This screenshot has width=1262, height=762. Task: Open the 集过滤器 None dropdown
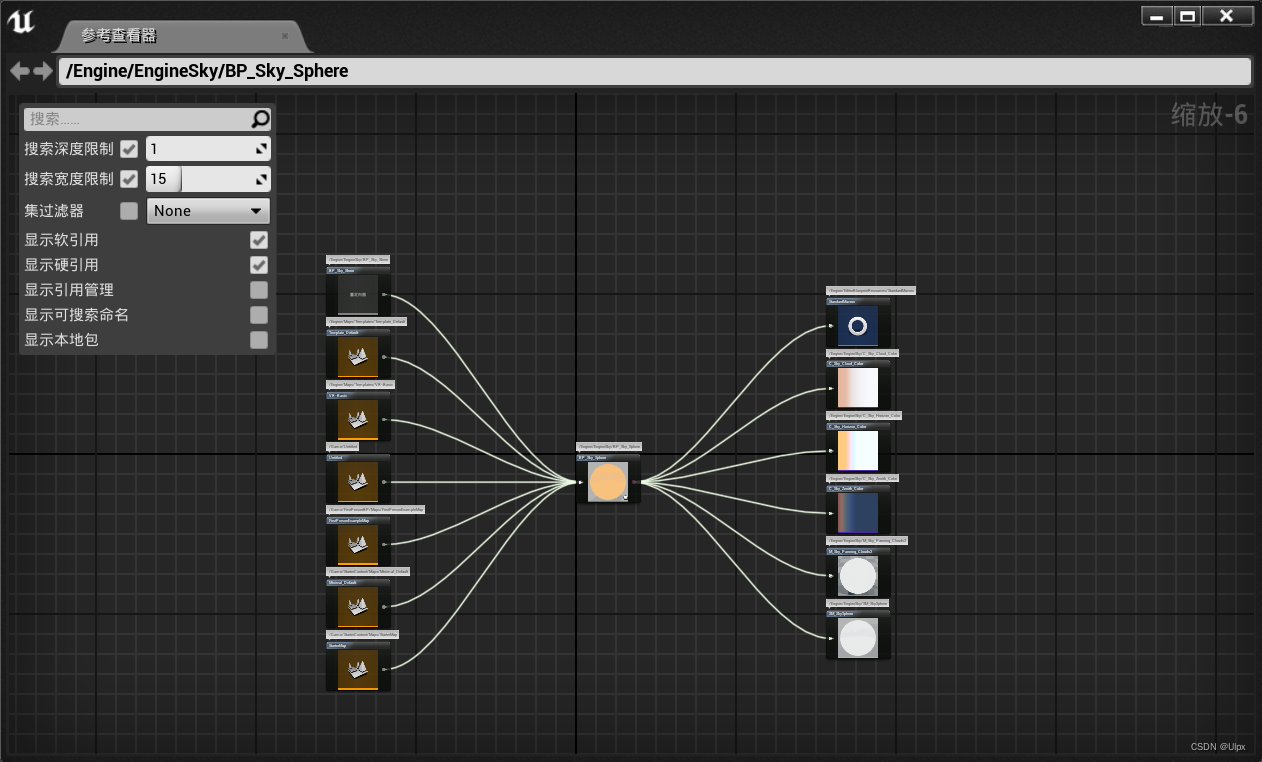(x=207, y=210)
